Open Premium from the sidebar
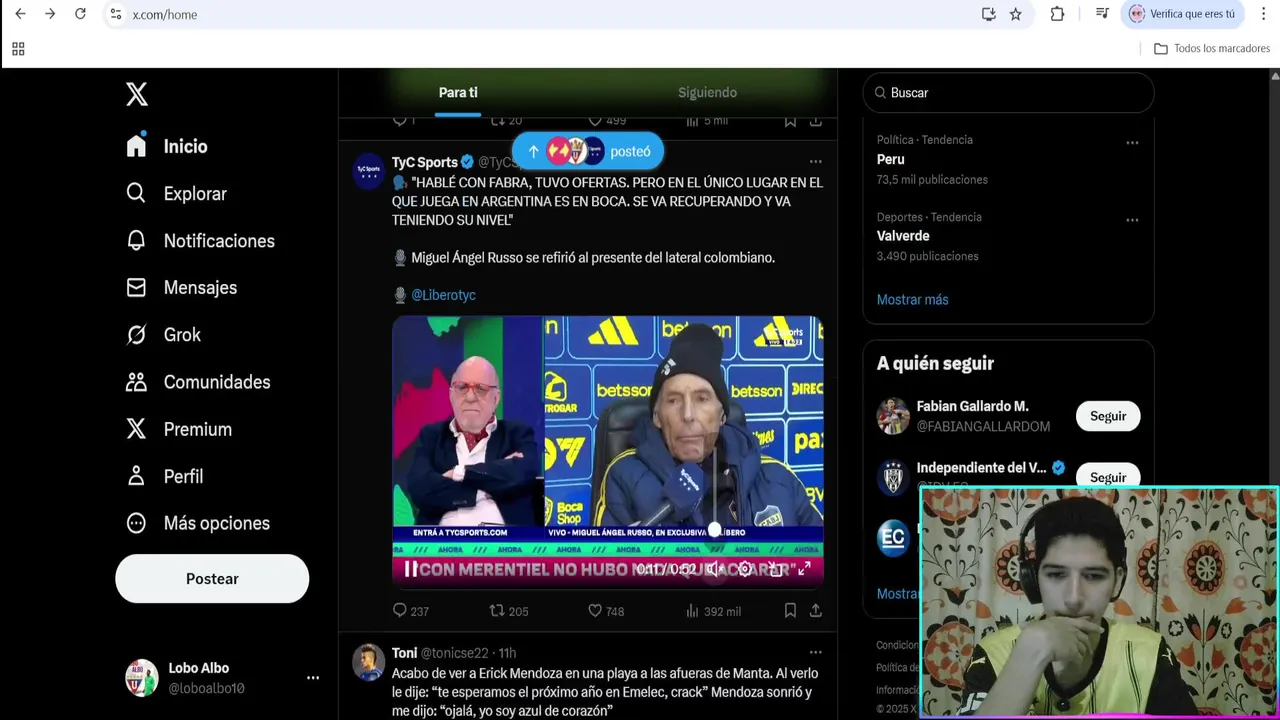The image size is (1280, 720). (x=179, y=429)
